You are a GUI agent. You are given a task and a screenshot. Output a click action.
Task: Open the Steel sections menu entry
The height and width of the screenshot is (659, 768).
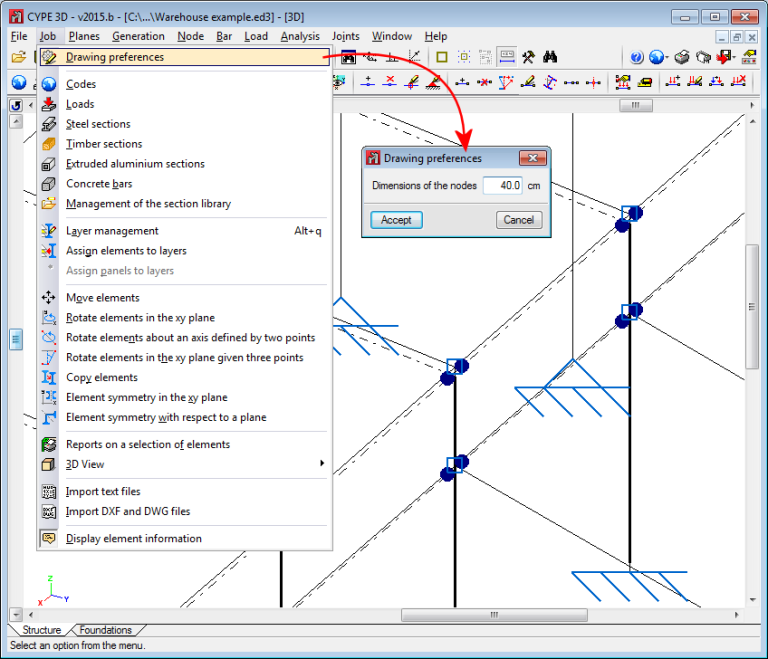pyautogui.click(x=98, y=124)
